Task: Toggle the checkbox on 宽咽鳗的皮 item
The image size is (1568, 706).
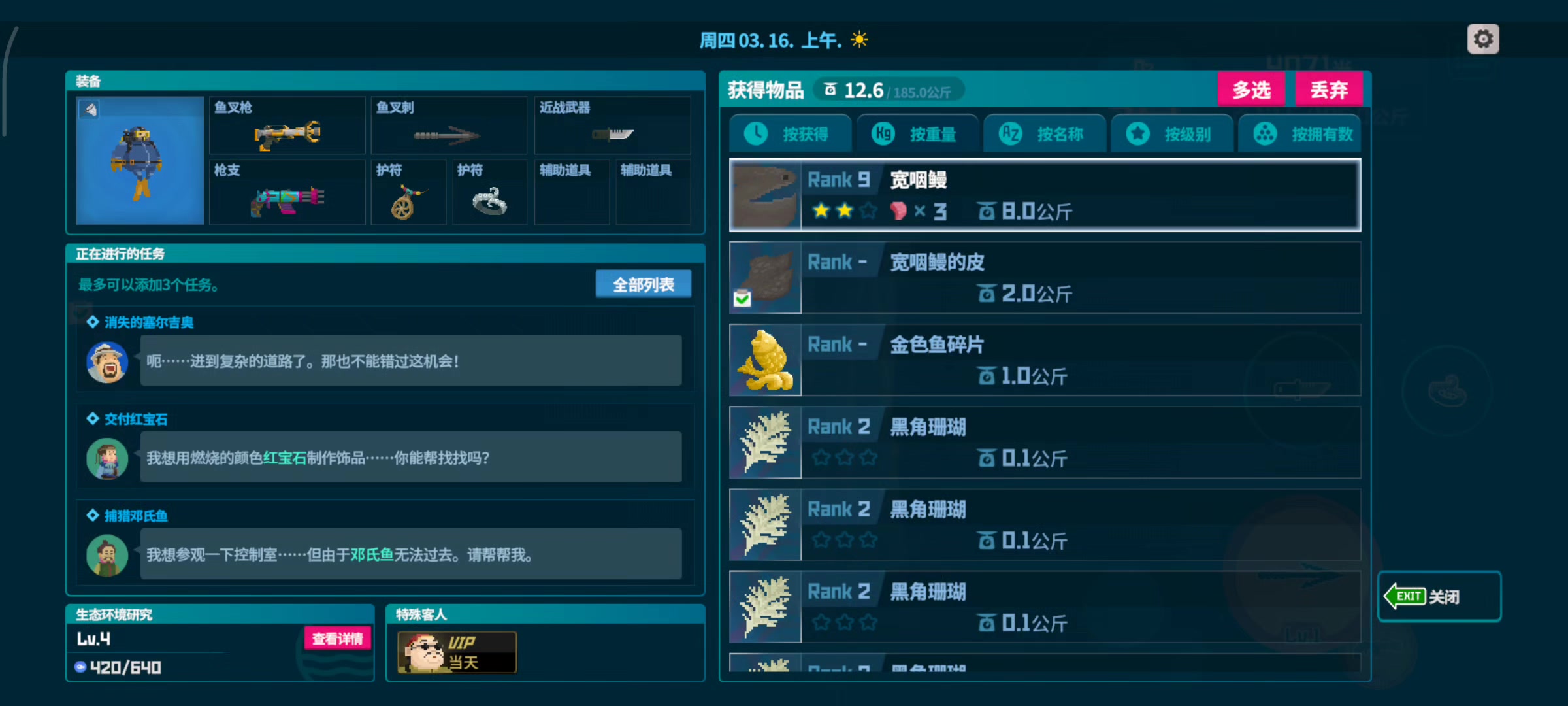Action: click(x=742, y=299)
